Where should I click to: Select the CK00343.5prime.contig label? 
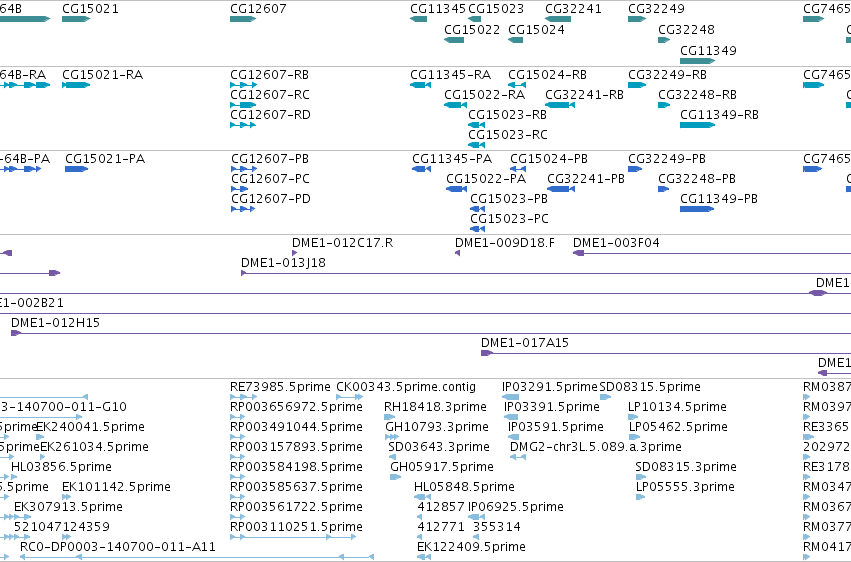(406, 387)
